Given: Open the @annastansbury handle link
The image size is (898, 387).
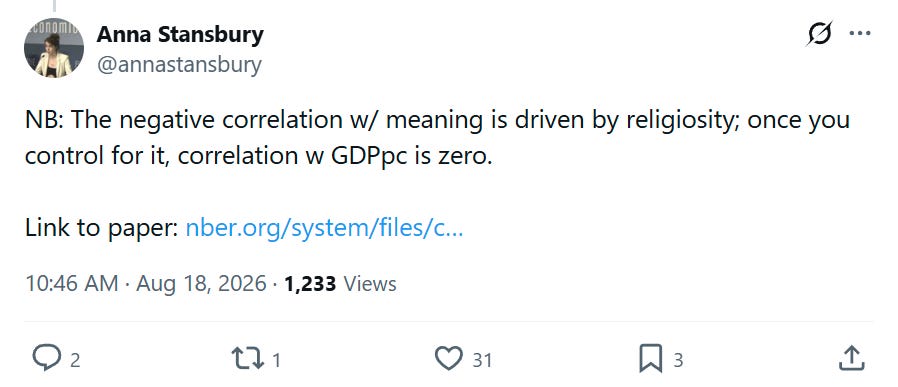Looking at the screenshot, I should 179,65.
